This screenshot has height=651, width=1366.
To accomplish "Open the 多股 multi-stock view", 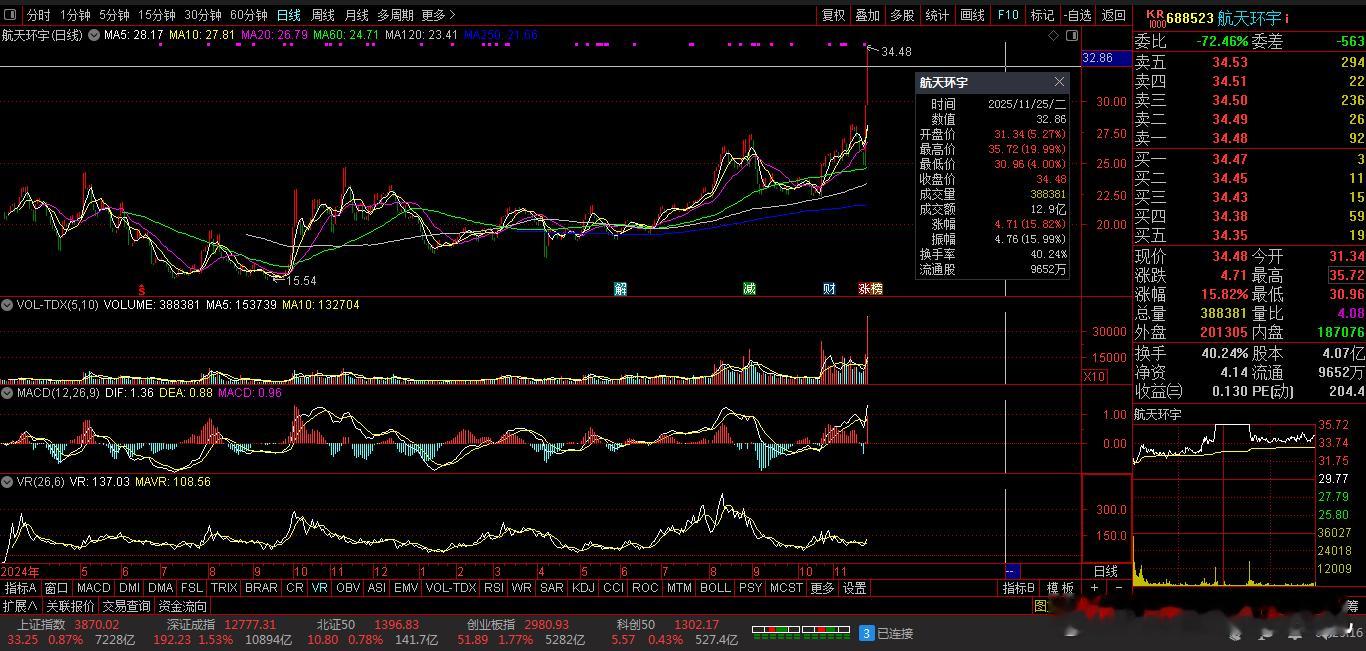I will pyautogui.click(x=902, y=15).
